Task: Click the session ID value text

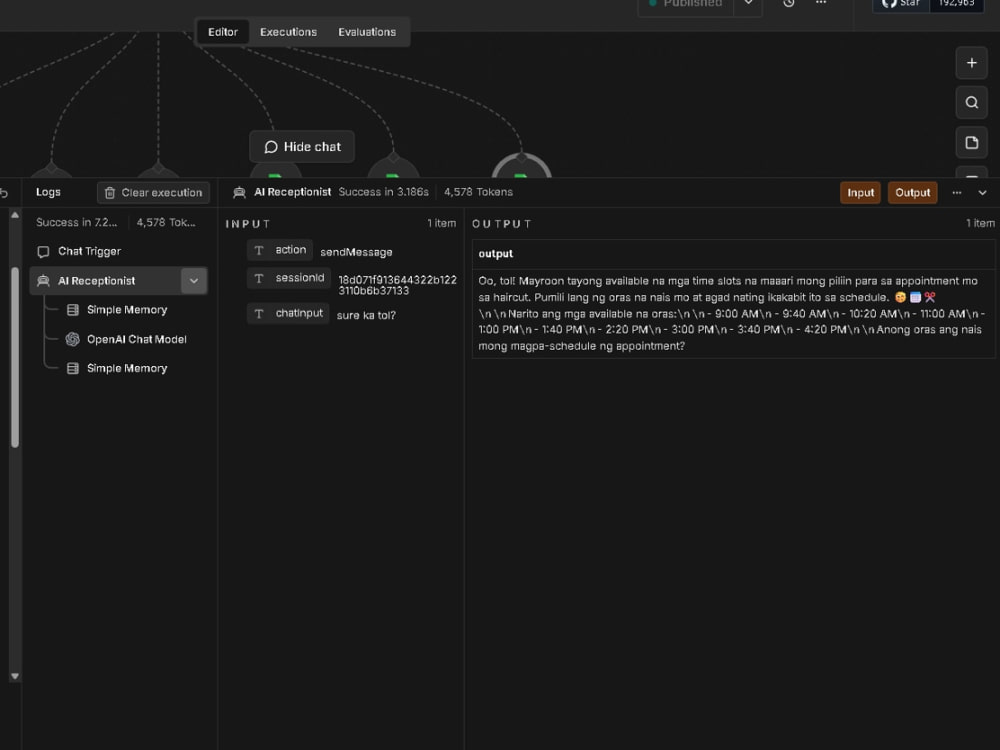Action: pos(397,285)
